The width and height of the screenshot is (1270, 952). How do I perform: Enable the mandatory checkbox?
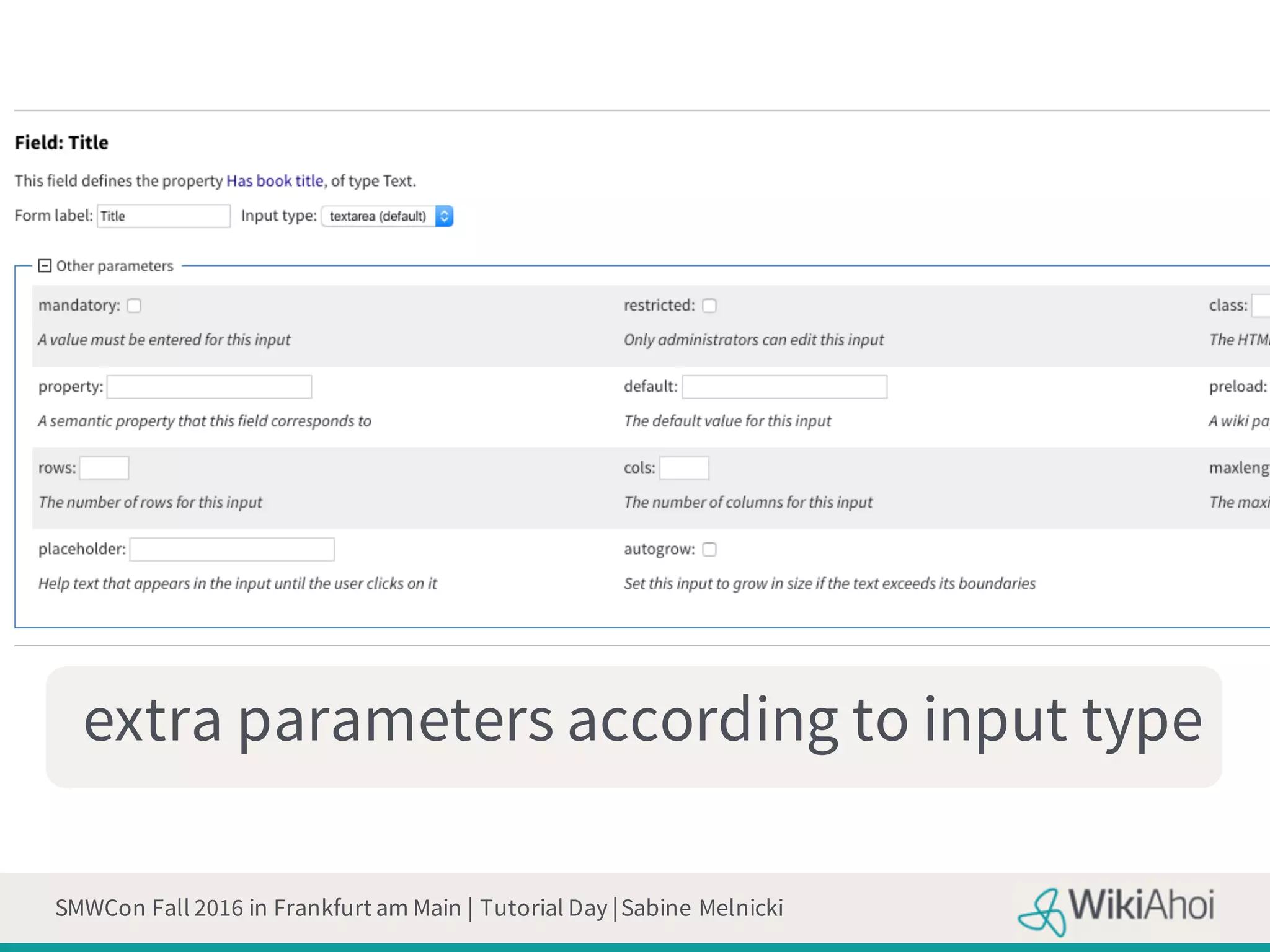(134, 306)
